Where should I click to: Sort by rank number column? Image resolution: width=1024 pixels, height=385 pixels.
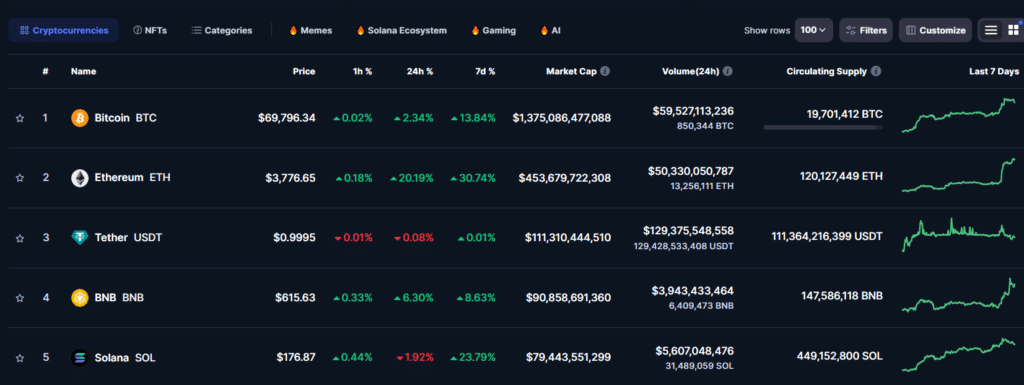[45, 71]
